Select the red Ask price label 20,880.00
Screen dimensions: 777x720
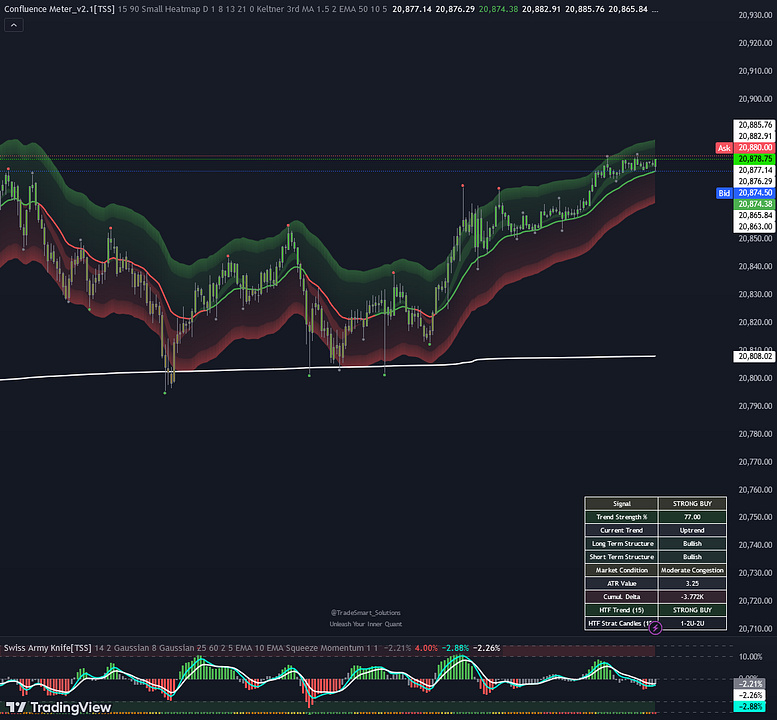pos(754,148)
